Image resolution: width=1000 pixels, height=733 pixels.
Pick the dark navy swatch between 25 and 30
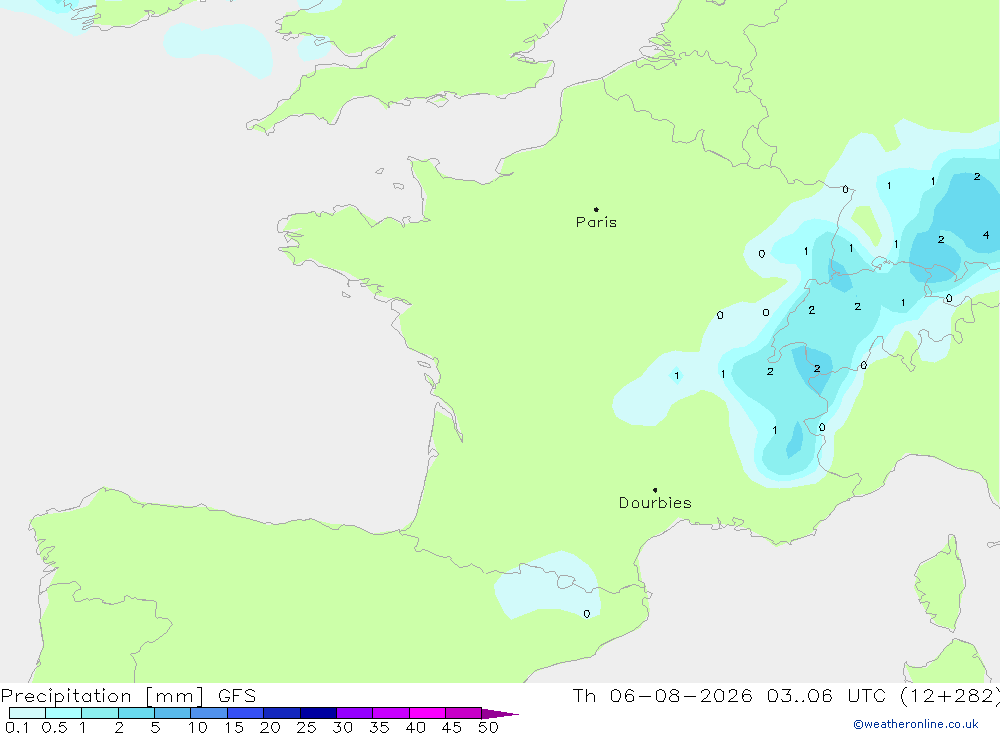[x=318, y=713]
